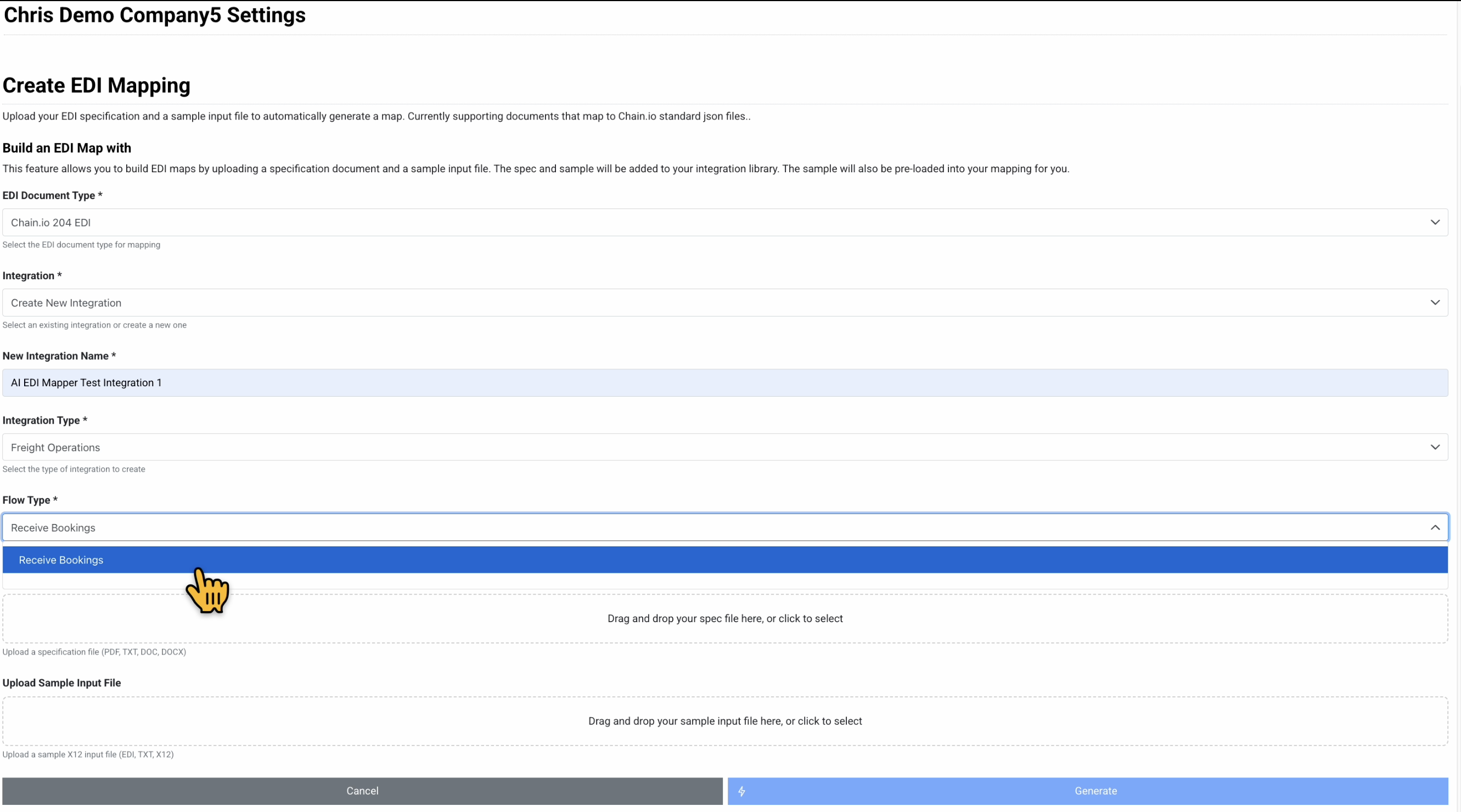This screenshot has width=1461, height=812.
Task: Click the spec file drop zone
Action: pos(725,619)
